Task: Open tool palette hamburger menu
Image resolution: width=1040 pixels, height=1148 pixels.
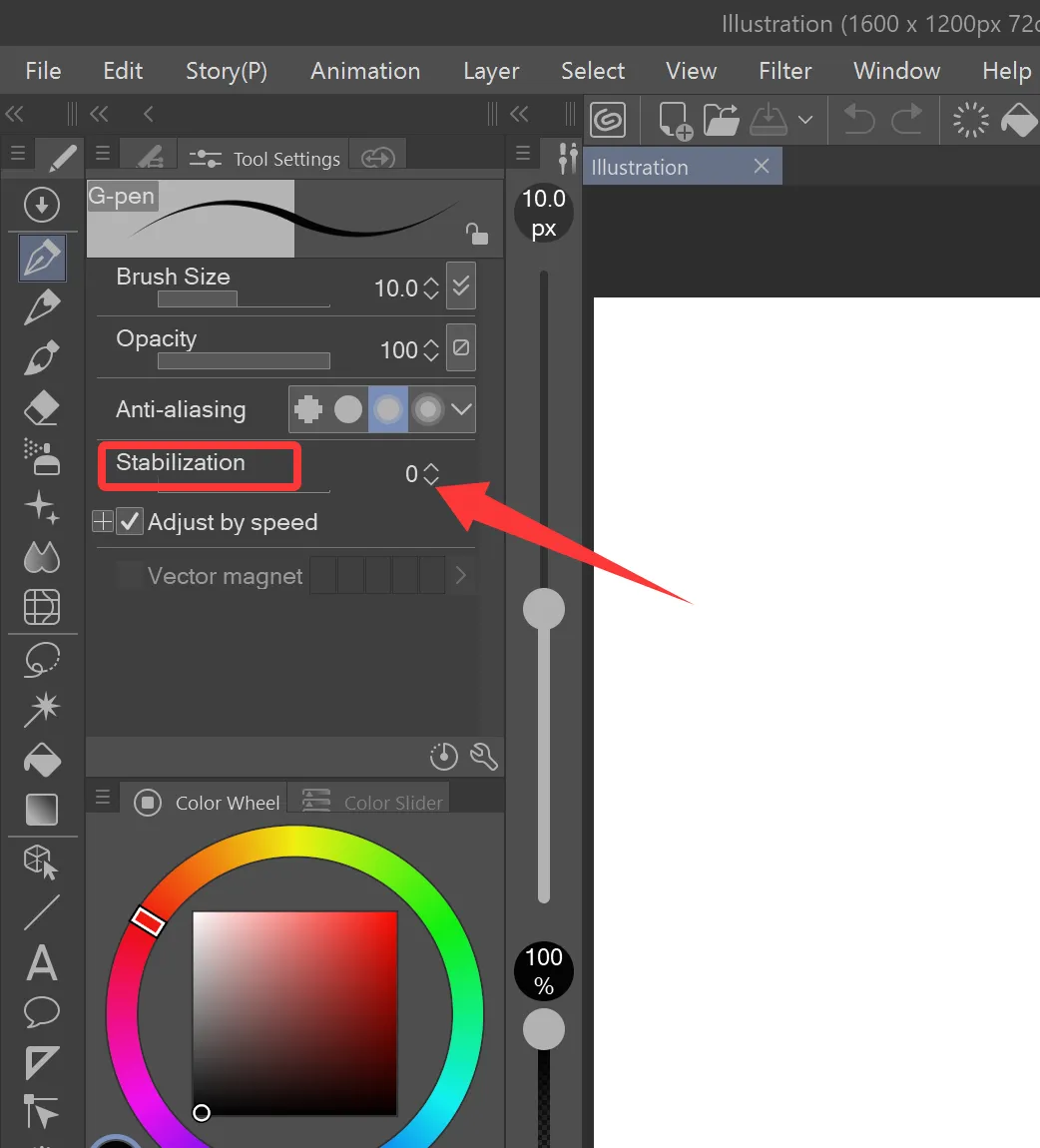Action: click(18, 154)
